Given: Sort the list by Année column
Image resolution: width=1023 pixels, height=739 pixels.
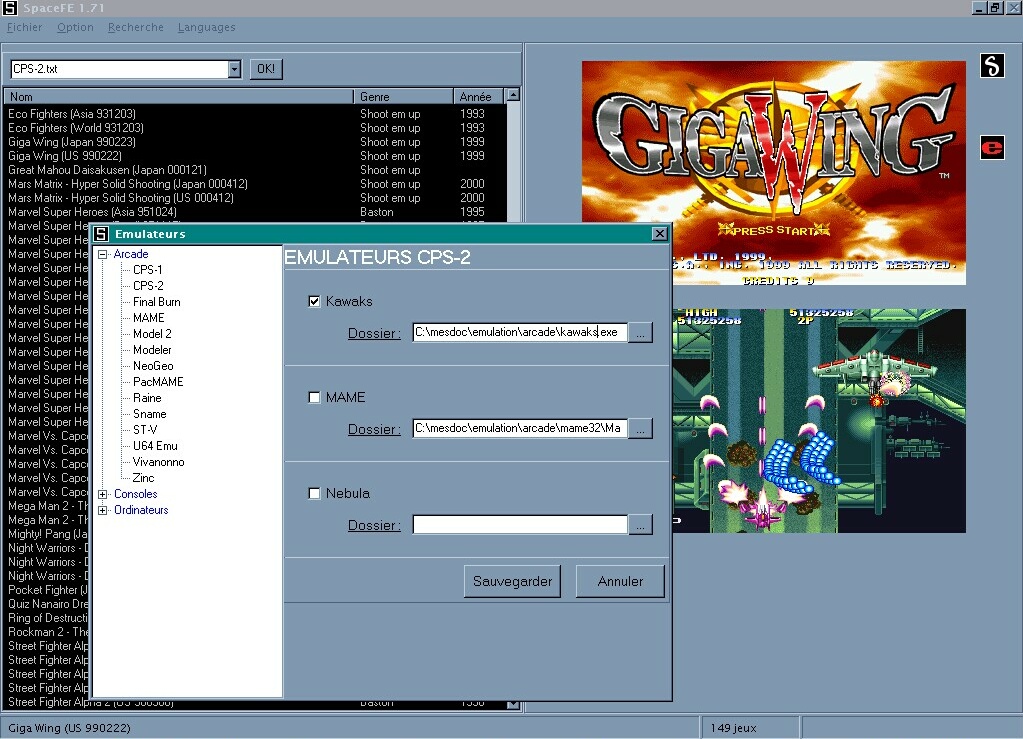Looking at the screenshot, I should click(x=478, y=97).
